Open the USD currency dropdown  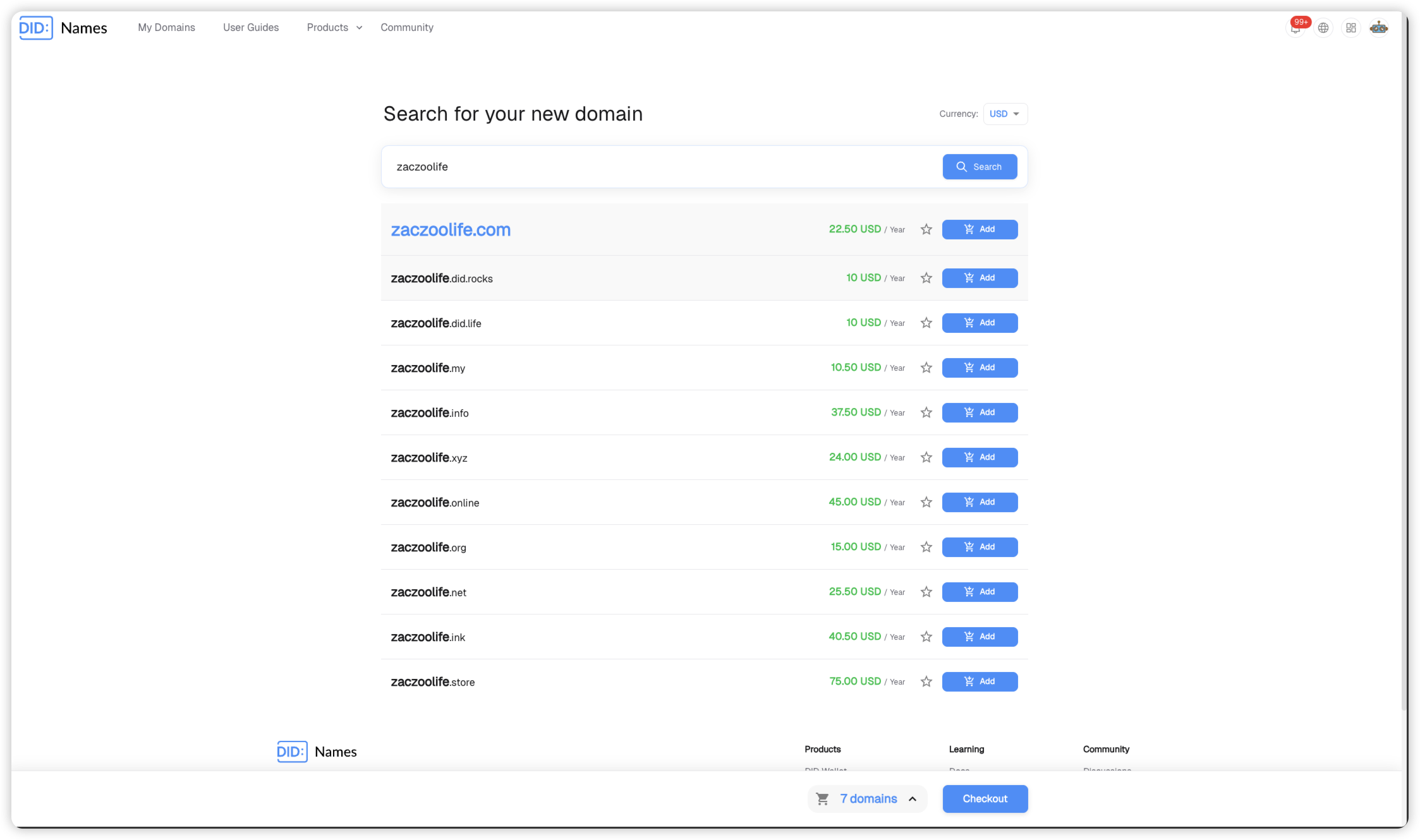(1005, 114)
